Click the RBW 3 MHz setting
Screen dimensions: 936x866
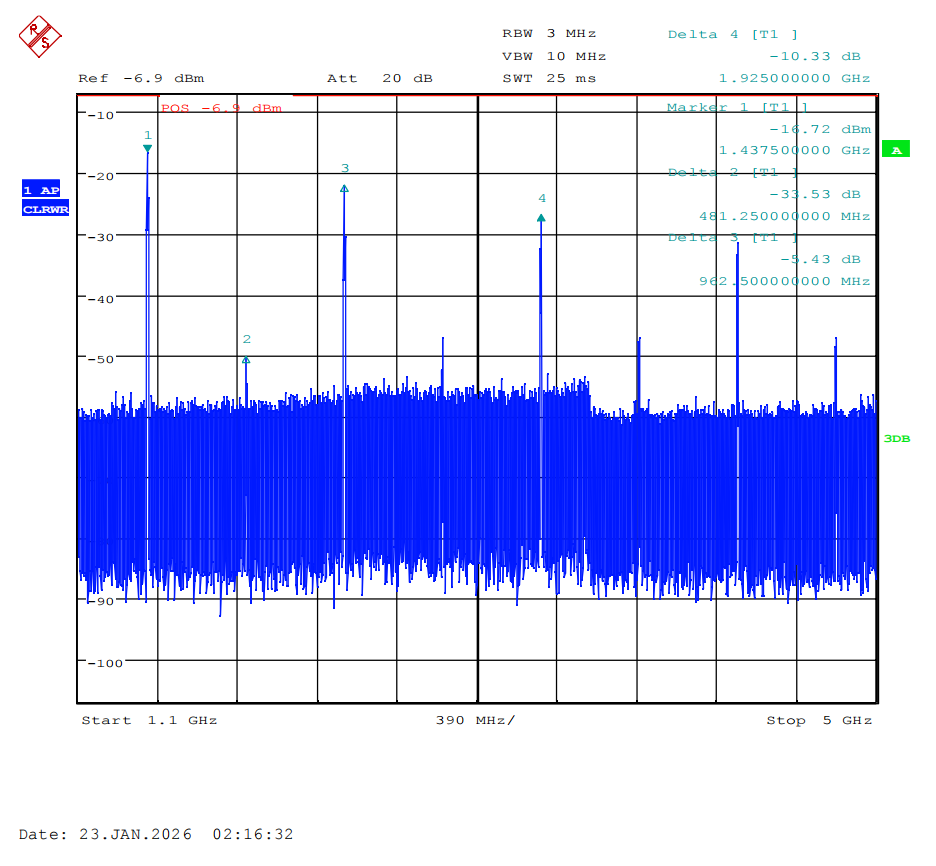pyautogui.click(x=549, y=34)
